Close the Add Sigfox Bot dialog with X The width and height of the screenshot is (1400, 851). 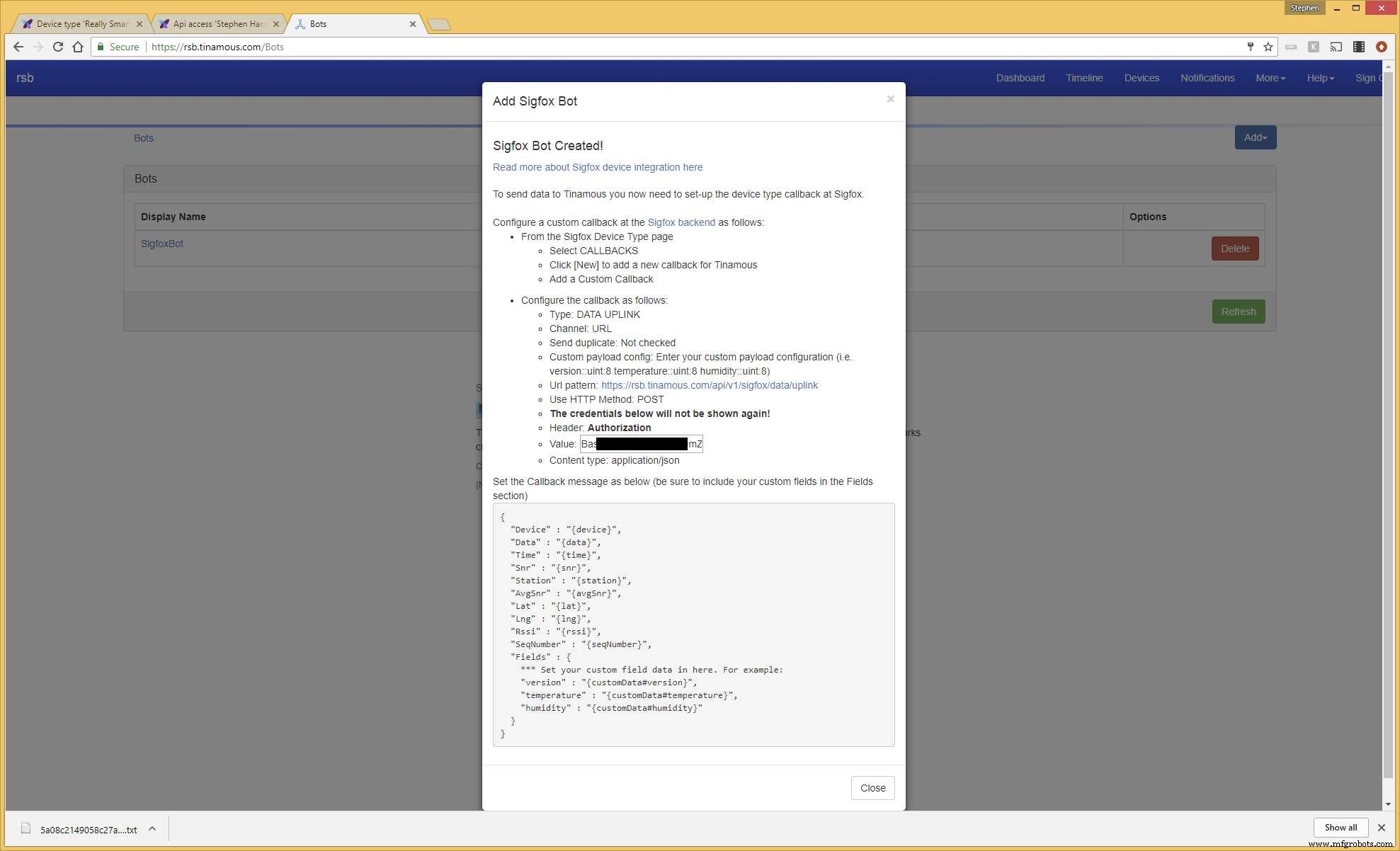pos(890,99)
